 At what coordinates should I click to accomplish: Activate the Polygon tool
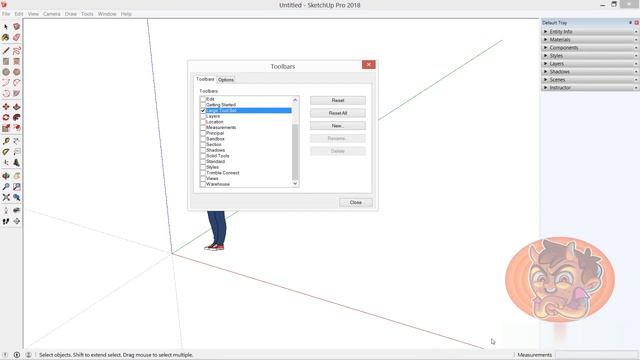tap(16, 72)
